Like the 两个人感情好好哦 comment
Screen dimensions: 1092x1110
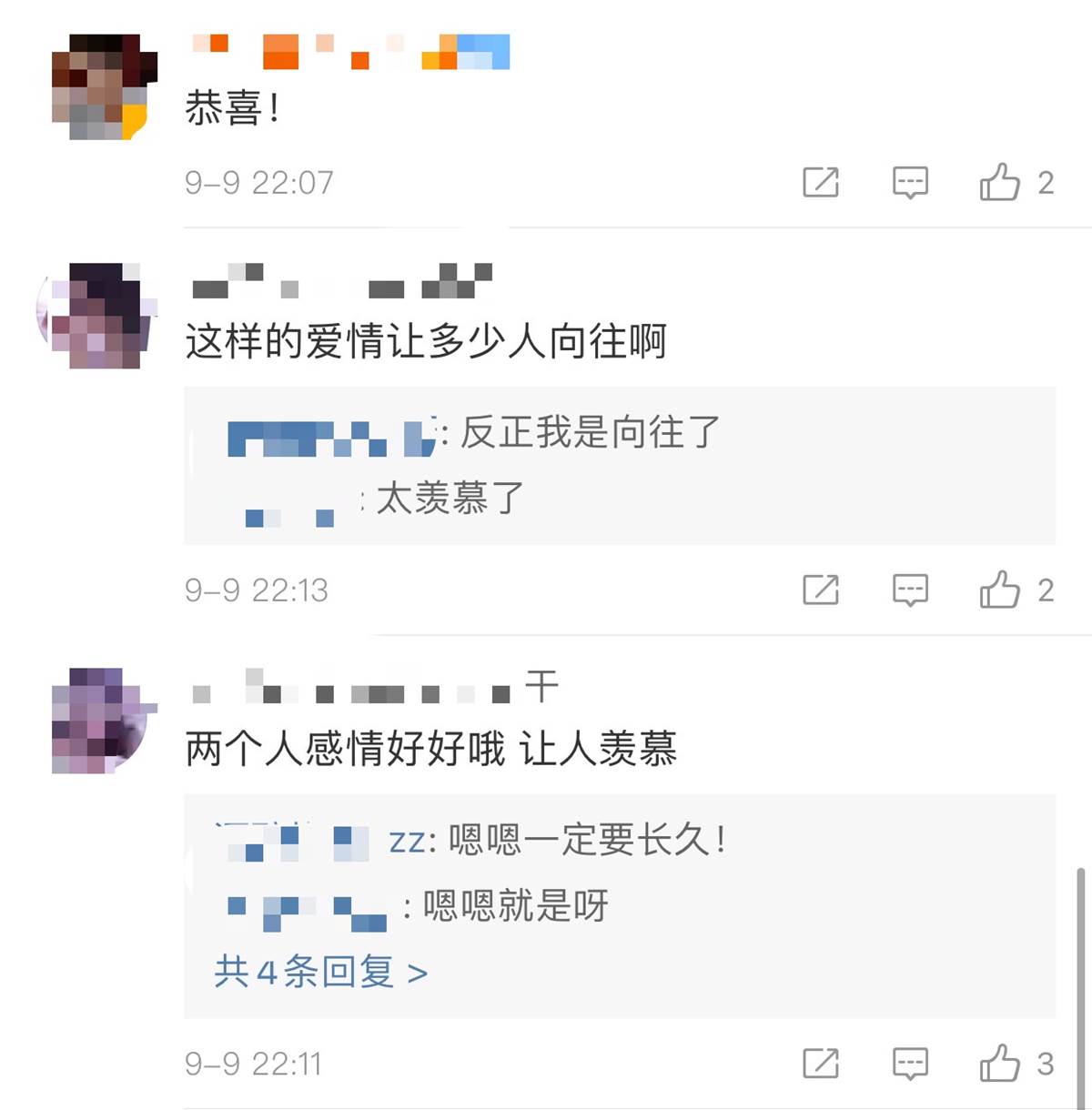pos(999,1063)
